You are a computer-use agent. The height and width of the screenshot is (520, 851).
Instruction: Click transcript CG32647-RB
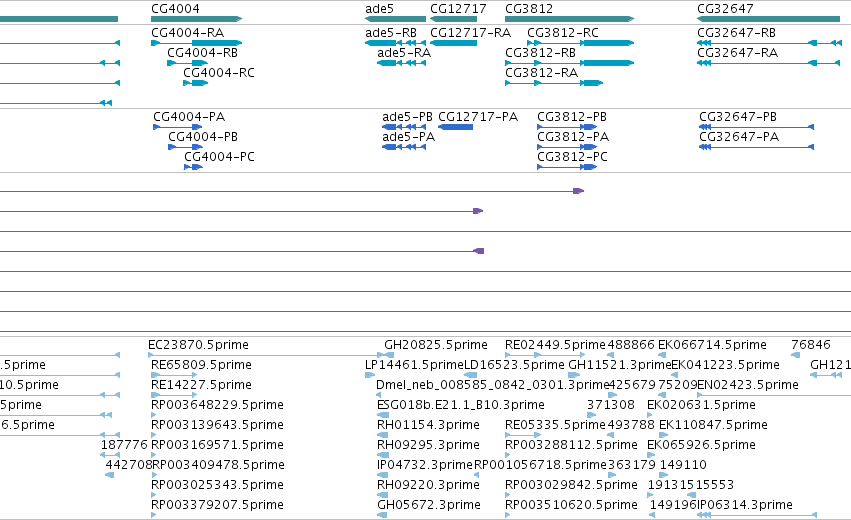(736, 33)
